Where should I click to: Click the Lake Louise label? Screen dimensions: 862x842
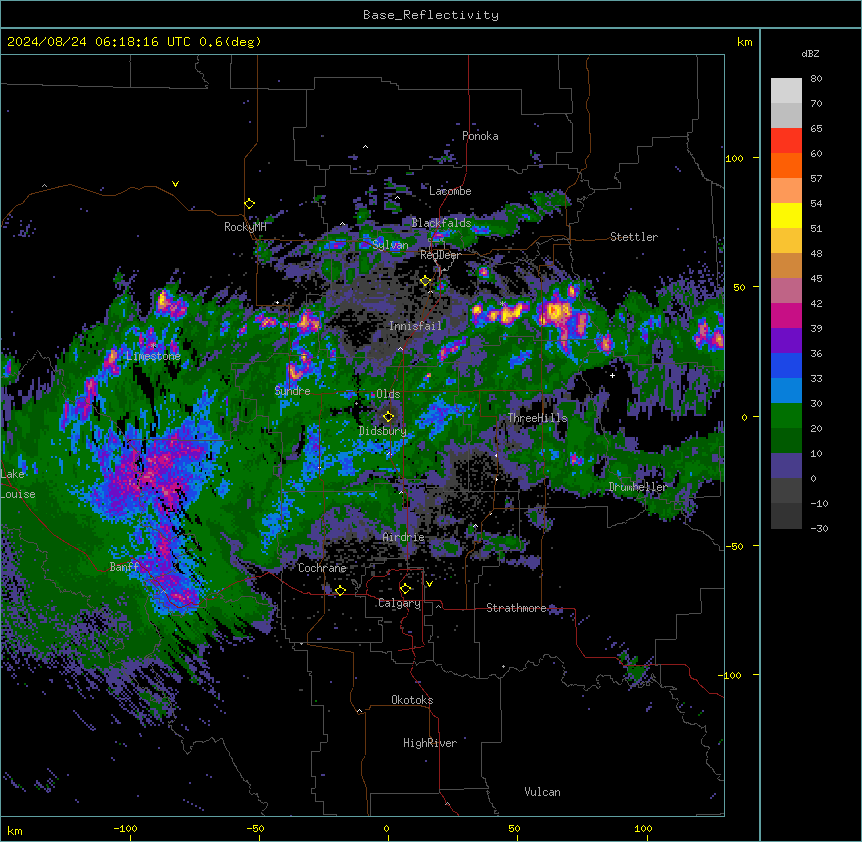(18, 484)
